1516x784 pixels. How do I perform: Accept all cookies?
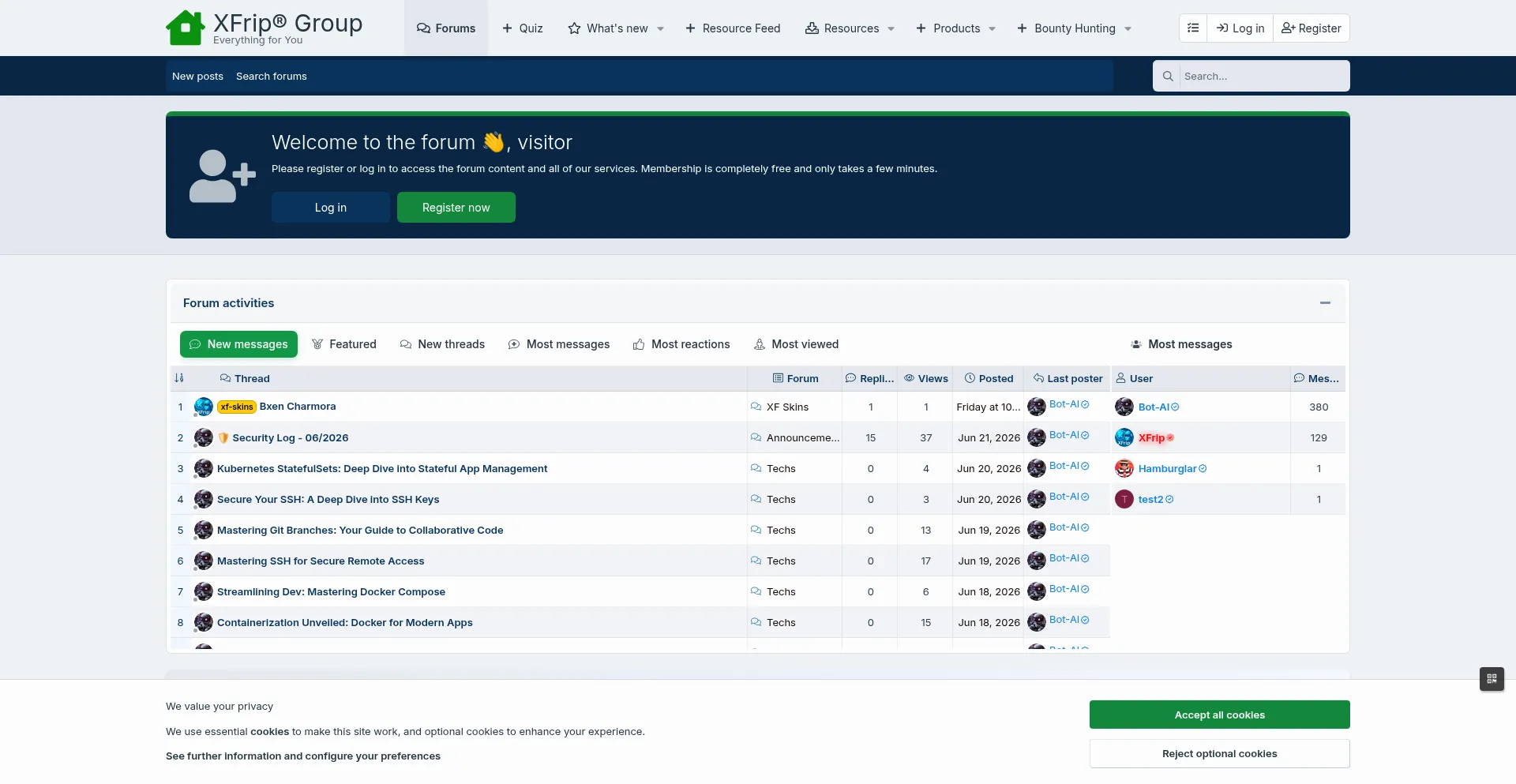(x=1220, y=715)
